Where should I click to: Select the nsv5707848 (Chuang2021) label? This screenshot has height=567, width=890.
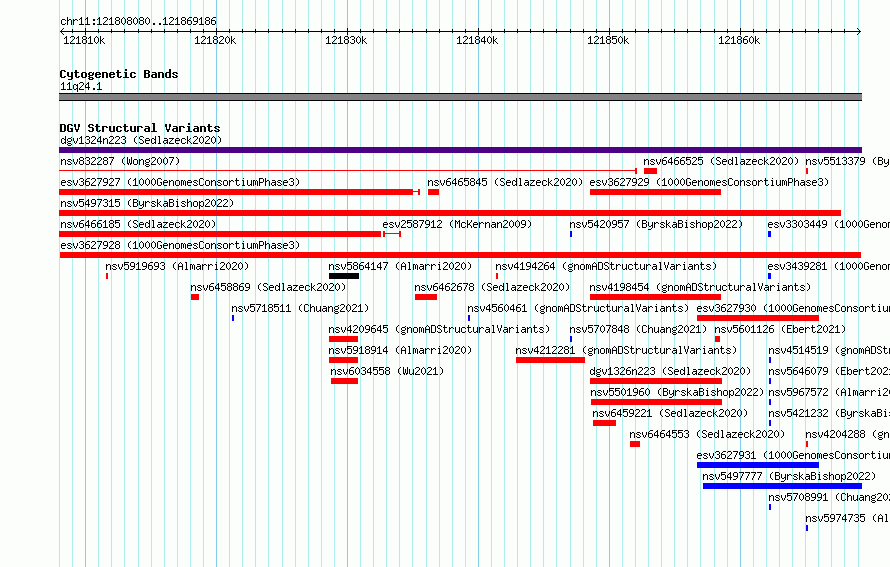639,329
